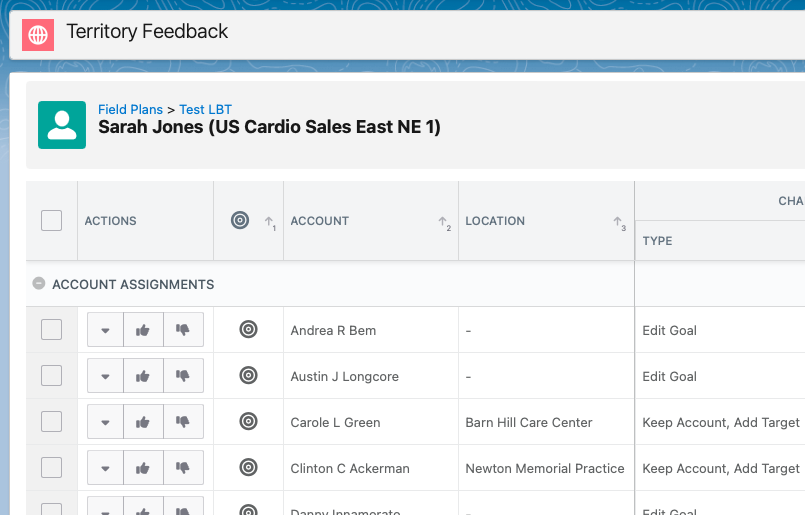Reject Carole L Green with thumbs down
805x515 pixels.
coord(183,422)
